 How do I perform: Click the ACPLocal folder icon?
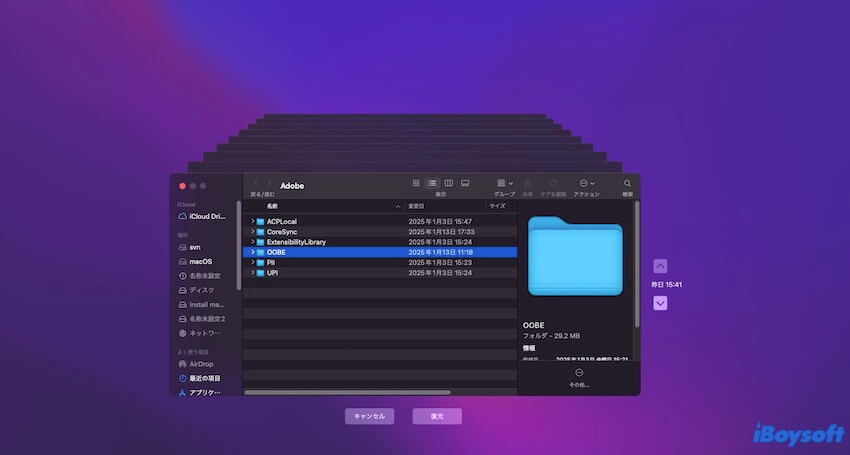click(260, 221)
